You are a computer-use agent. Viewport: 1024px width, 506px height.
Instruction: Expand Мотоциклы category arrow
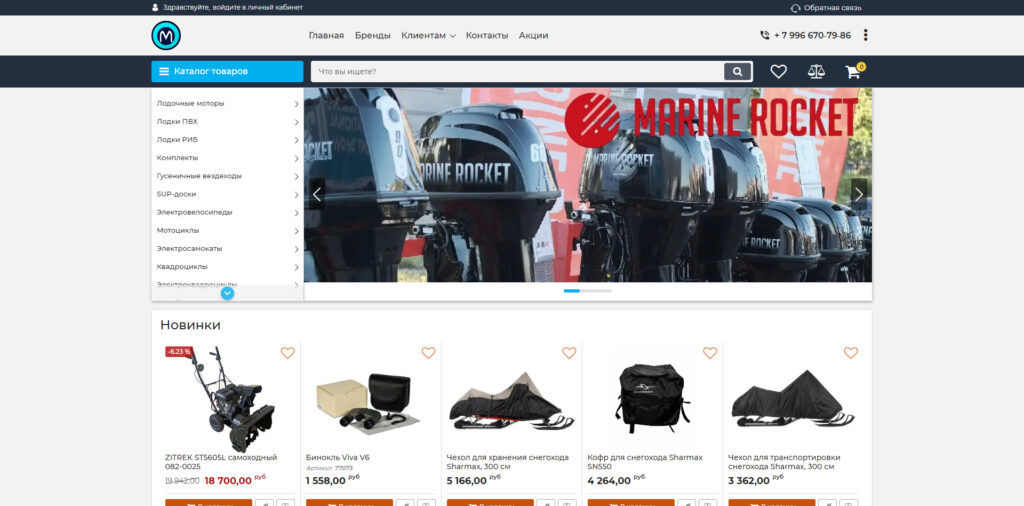pos(296,231)
